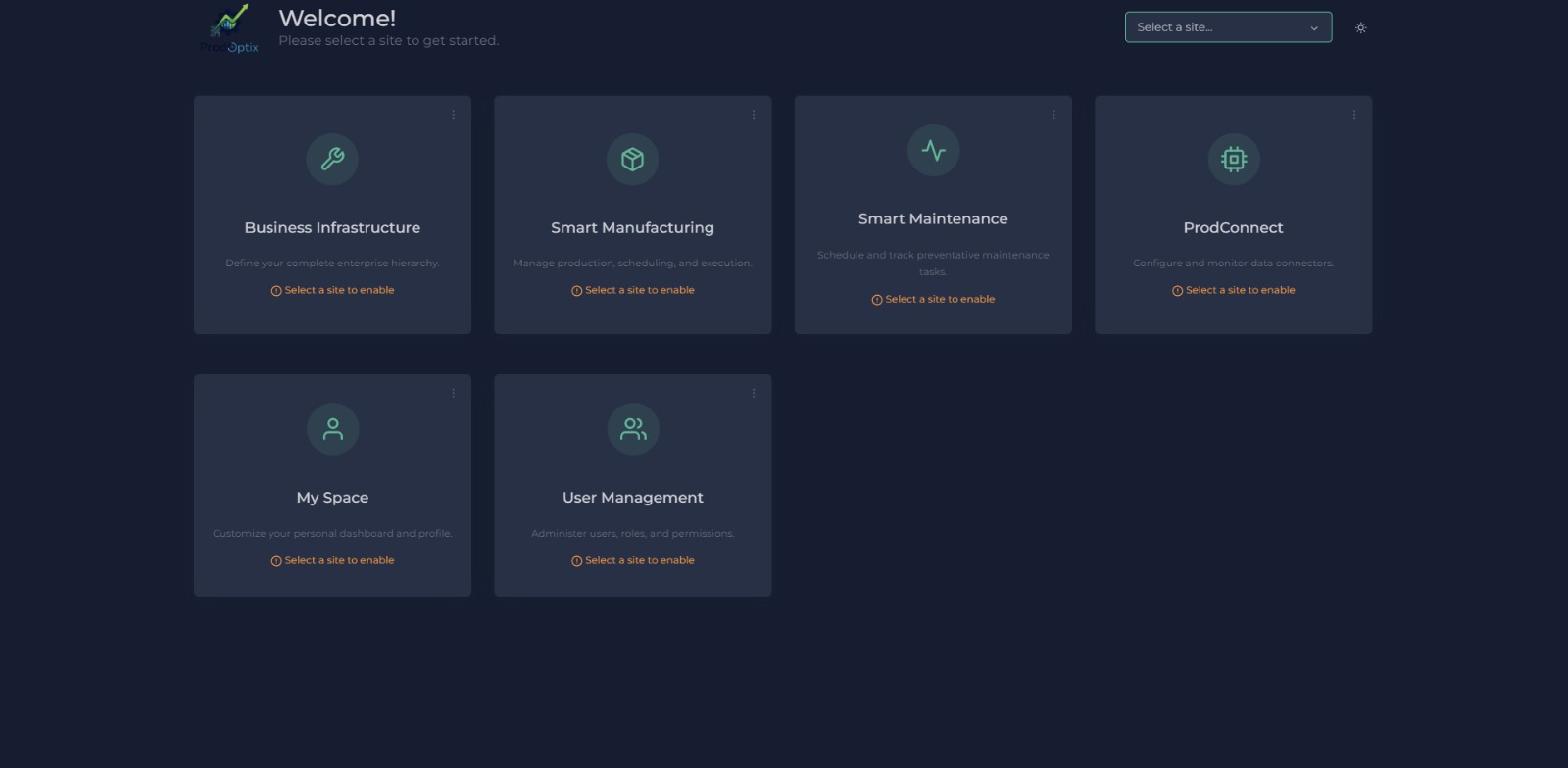Click 'Select a site to enable' under Smart Maintenance
This screenshot has height=768, width=1568.
click(934, 300)
